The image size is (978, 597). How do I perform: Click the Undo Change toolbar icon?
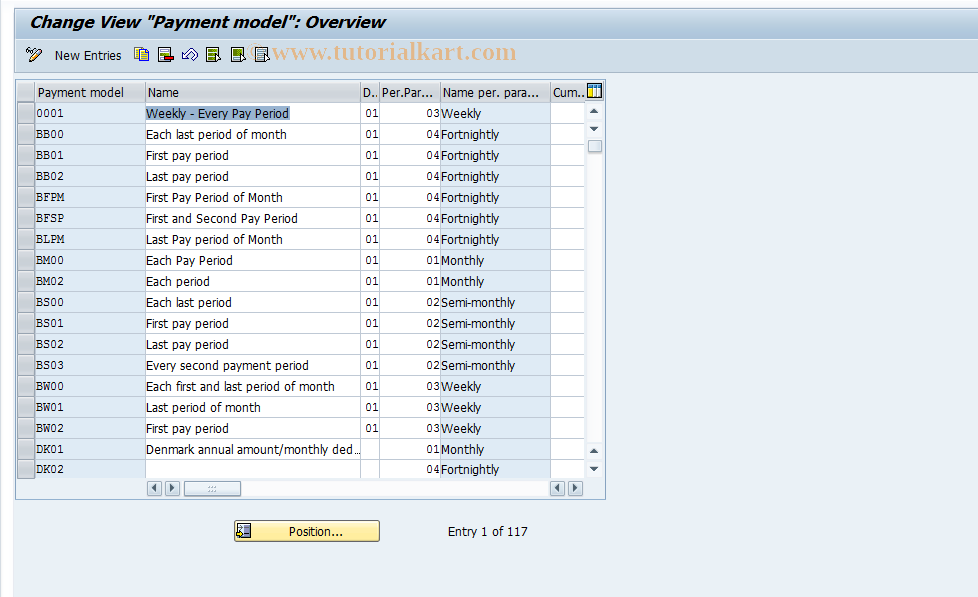coord(190,55)
